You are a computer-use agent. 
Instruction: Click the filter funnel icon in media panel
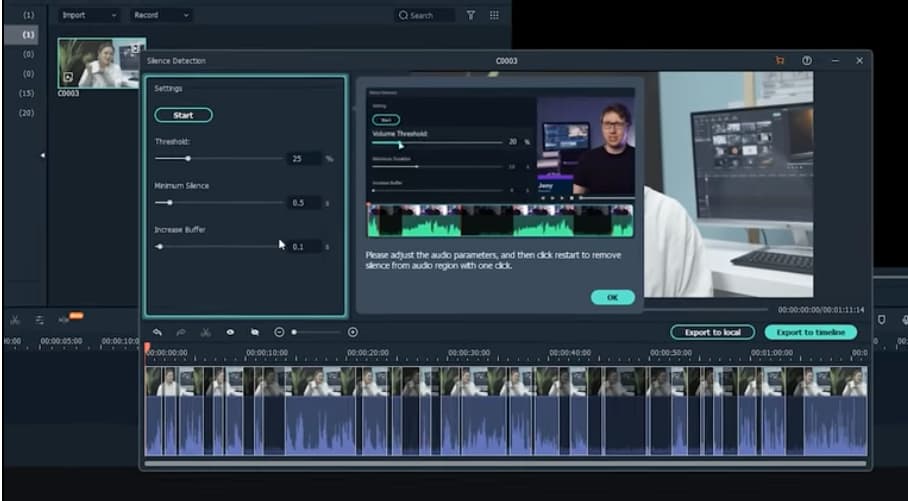(x=471, y=15)
